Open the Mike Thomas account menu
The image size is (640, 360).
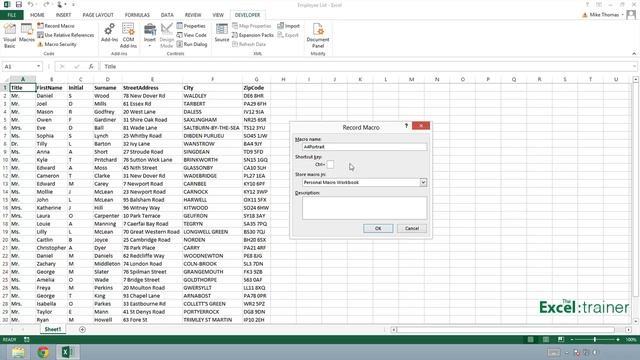click(603, 15)
